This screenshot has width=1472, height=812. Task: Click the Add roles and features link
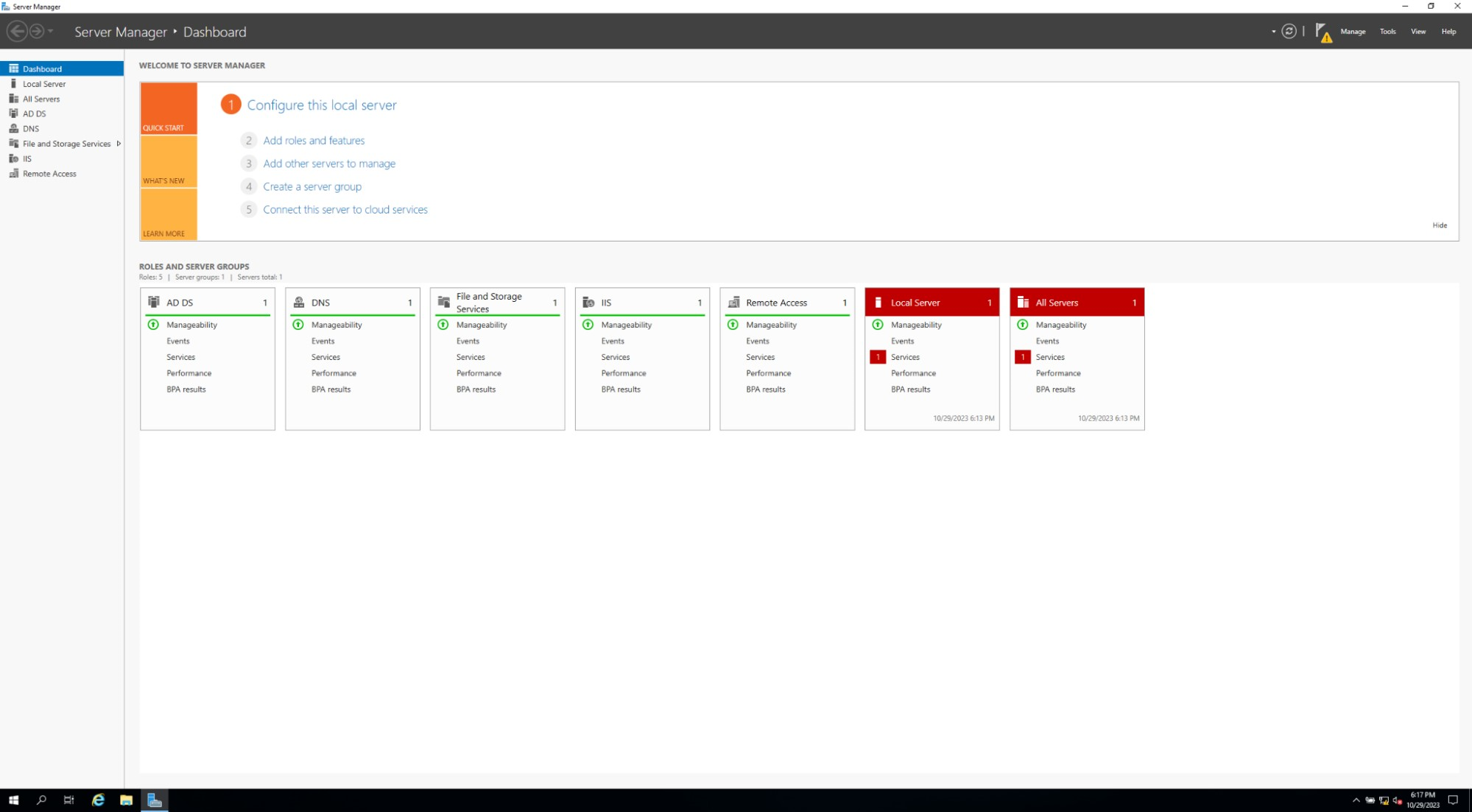click(x=314, y=140)
